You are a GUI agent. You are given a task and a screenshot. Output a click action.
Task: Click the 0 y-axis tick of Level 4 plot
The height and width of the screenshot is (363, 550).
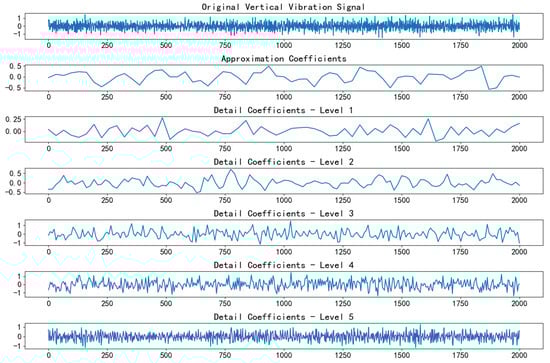19,285
